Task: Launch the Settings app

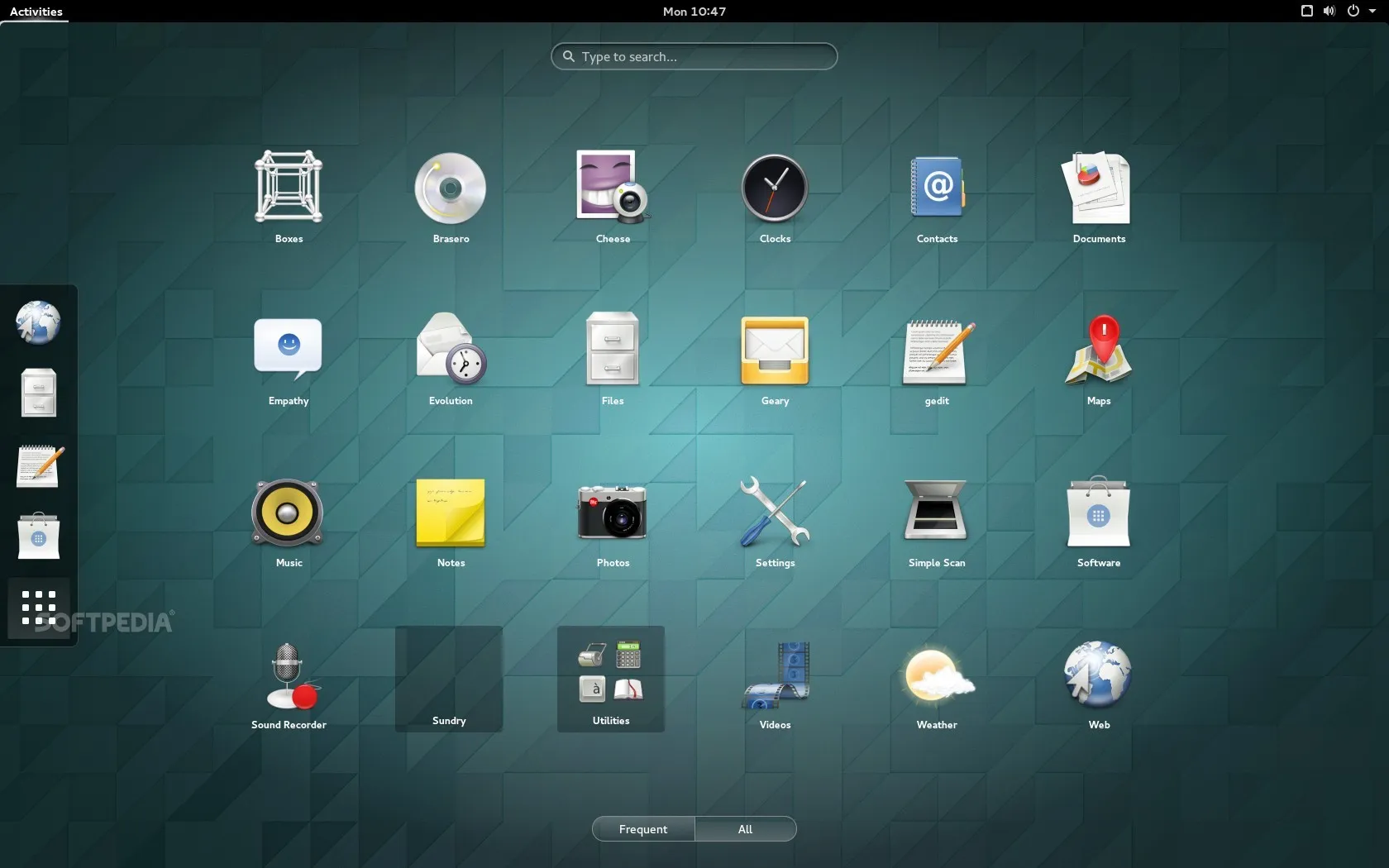Action: [x=774, y=513]
